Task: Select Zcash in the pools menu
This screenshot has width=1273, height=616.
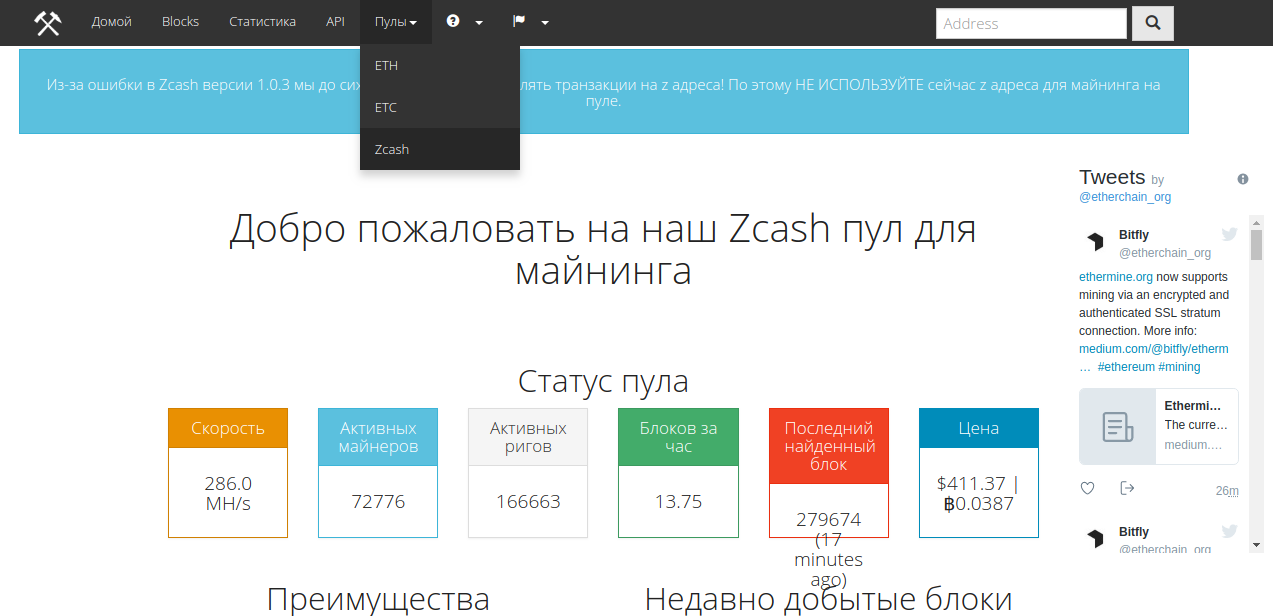Action: click(x=440, y=149)
